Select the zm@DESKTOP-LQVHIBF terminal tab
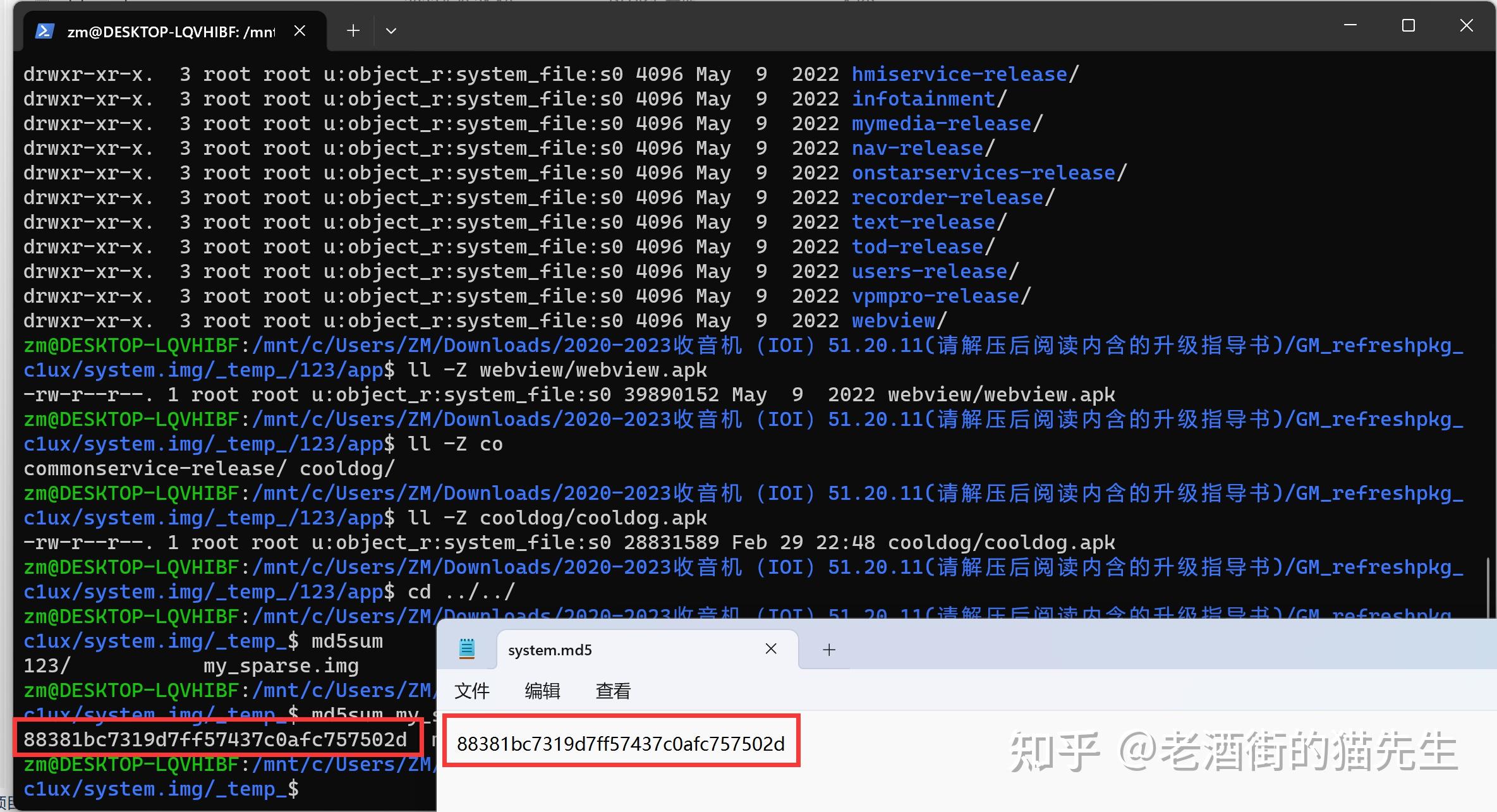This screenshot has height=812, width=1497. click(171, 32)
